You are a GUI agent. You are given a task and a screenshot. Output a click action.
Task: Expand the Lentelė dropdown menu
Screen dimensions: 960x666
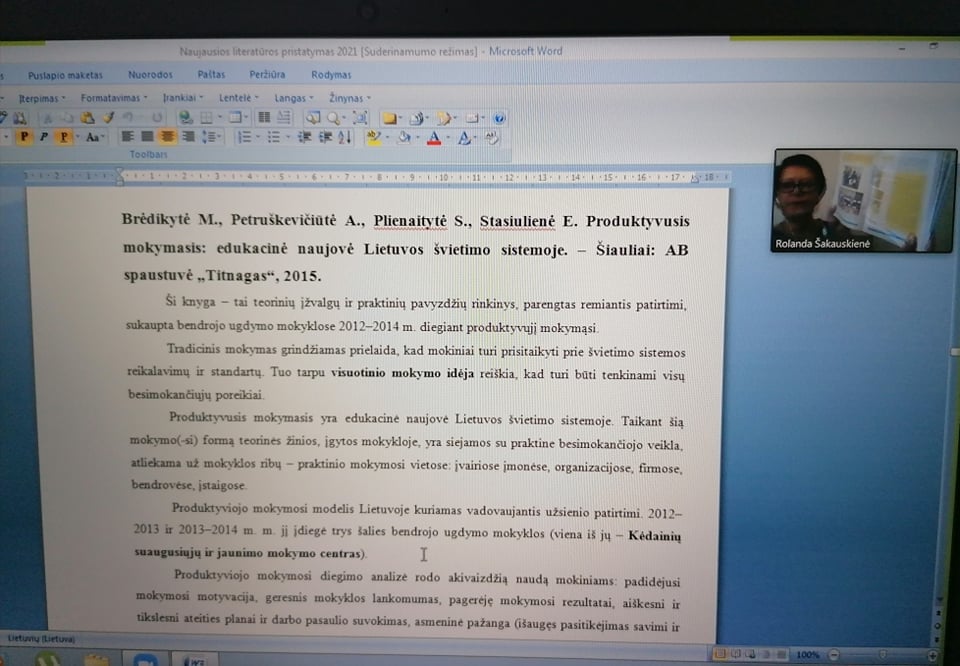coord(238,98)
